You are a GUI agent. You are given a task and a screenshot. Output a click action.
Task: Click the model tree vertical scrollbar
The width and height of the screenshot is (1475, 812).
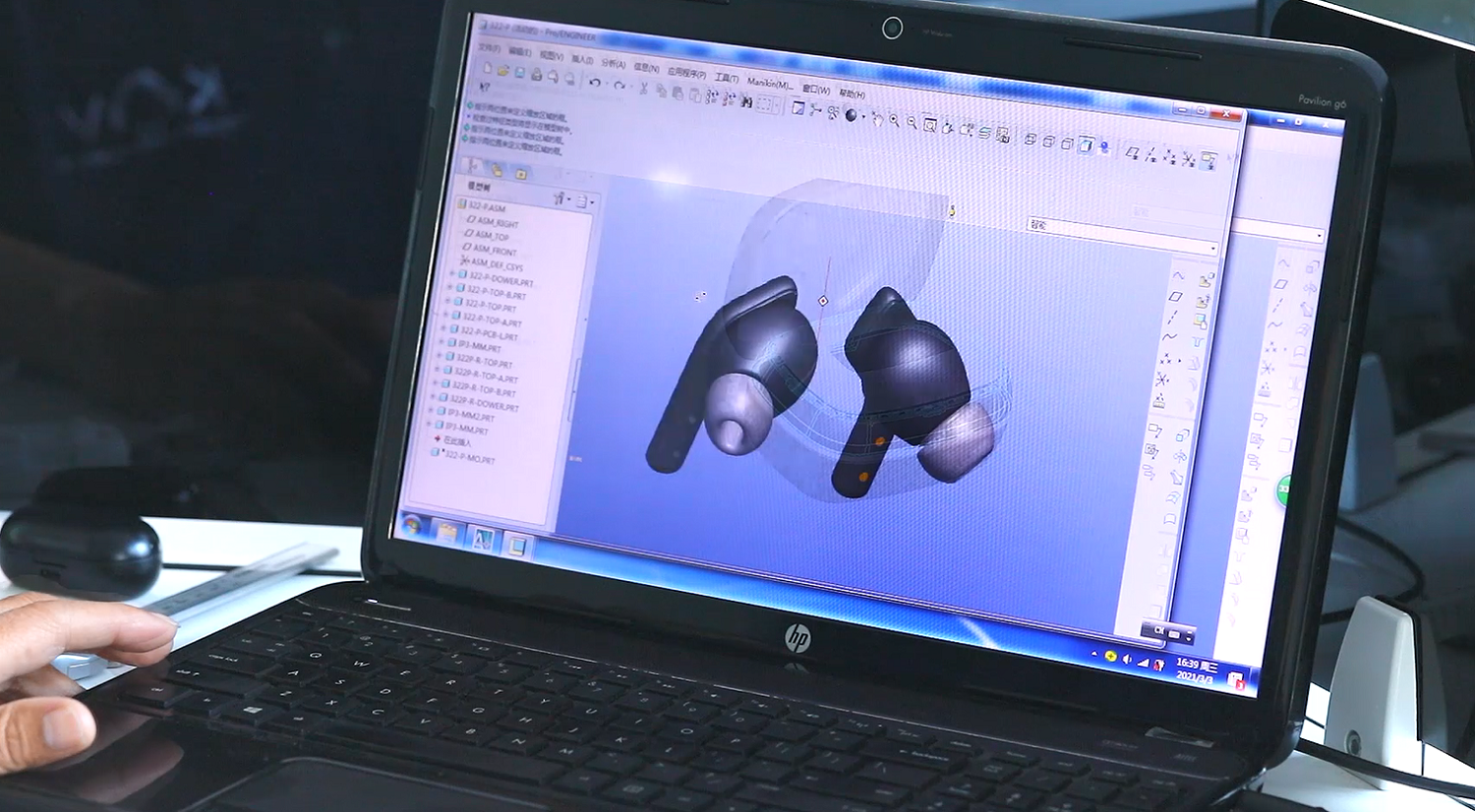pos(574,391)
